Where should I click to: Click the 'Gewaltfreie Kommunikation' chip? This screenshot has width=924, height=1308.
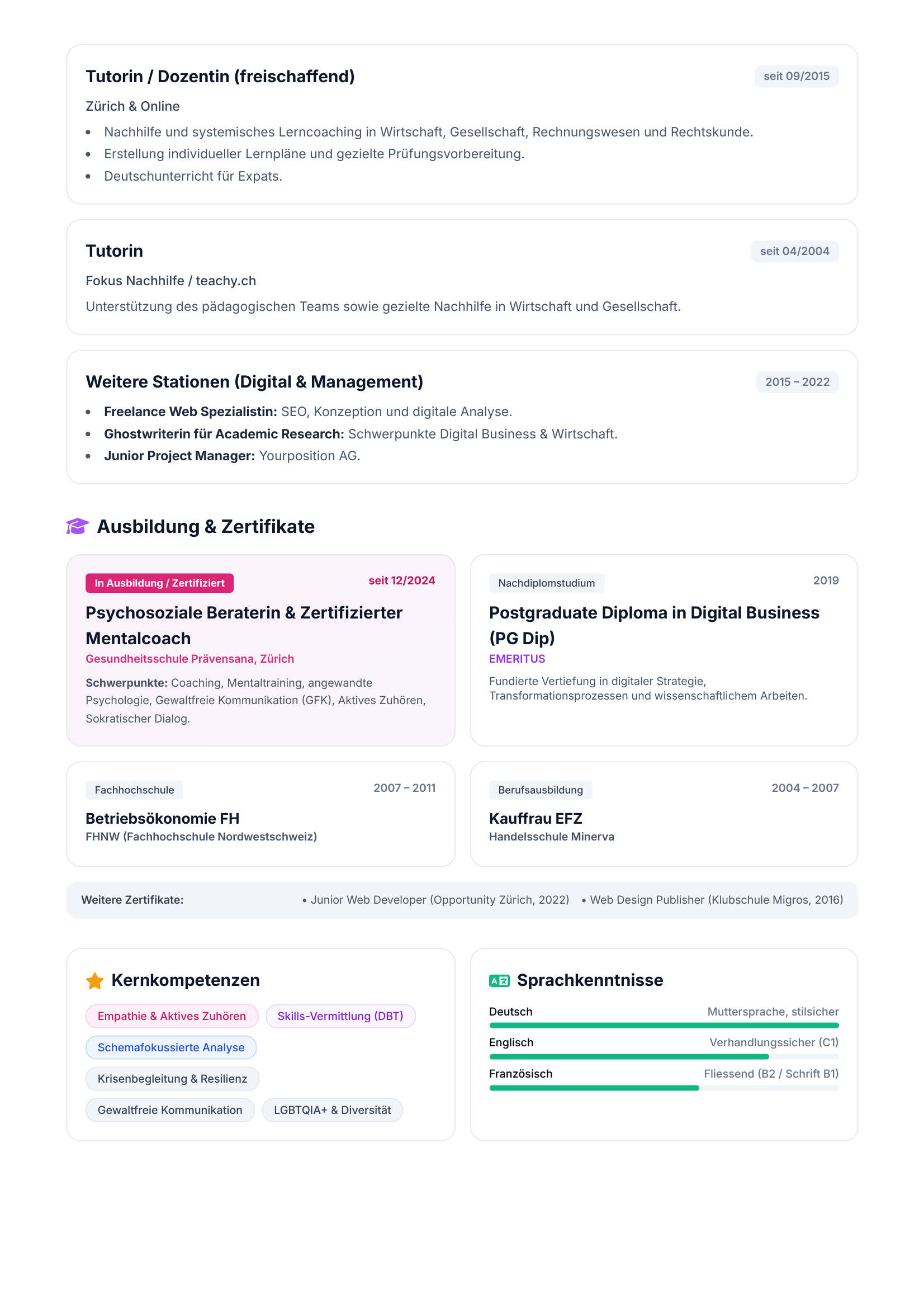170,1109
